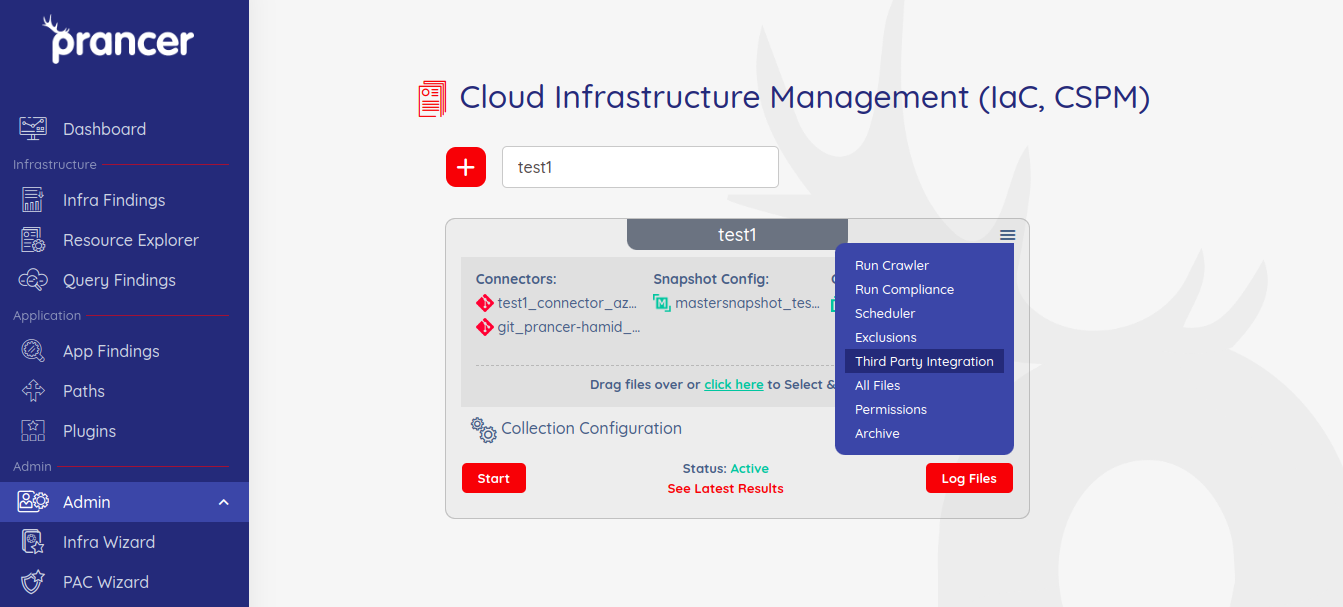Click the Start button
The width and height of the screenshot is (1343, 607).
click(494, 478)
